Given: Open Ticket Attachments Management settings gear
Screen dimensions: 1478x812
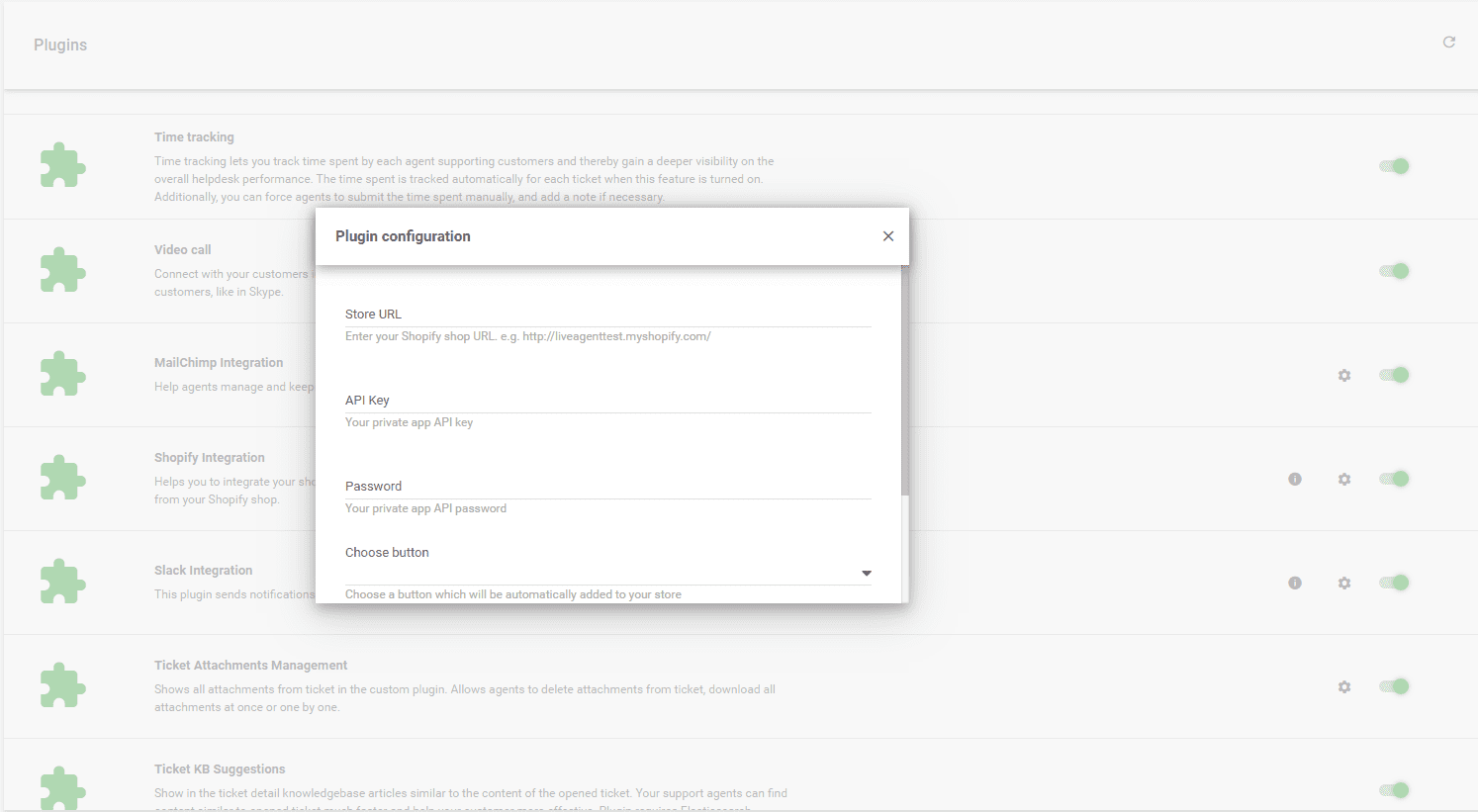Looking at the screenshot, I should coord(1344,686).
